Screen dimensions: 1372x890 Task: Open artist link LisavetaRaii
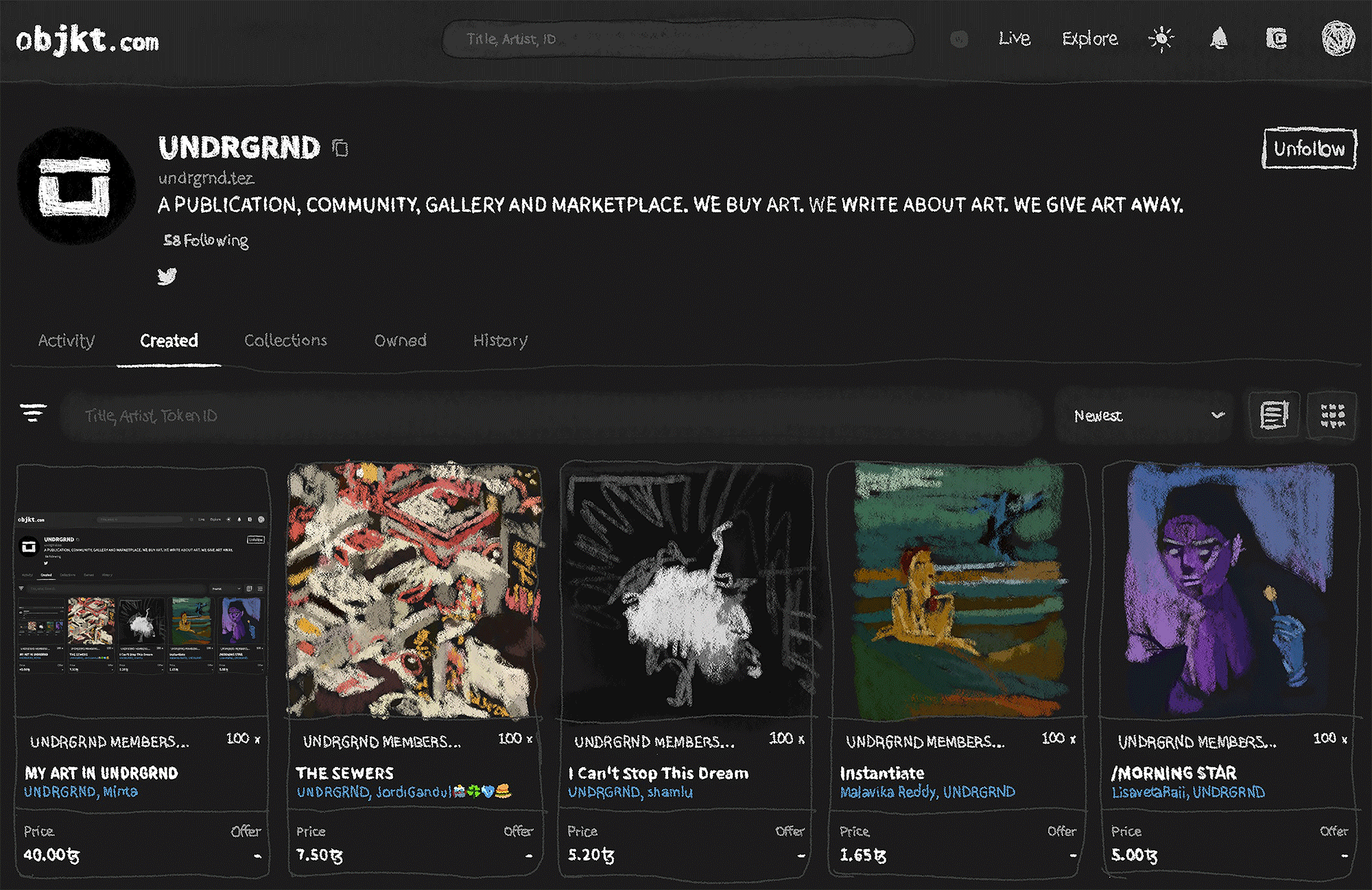(1149, 792)
